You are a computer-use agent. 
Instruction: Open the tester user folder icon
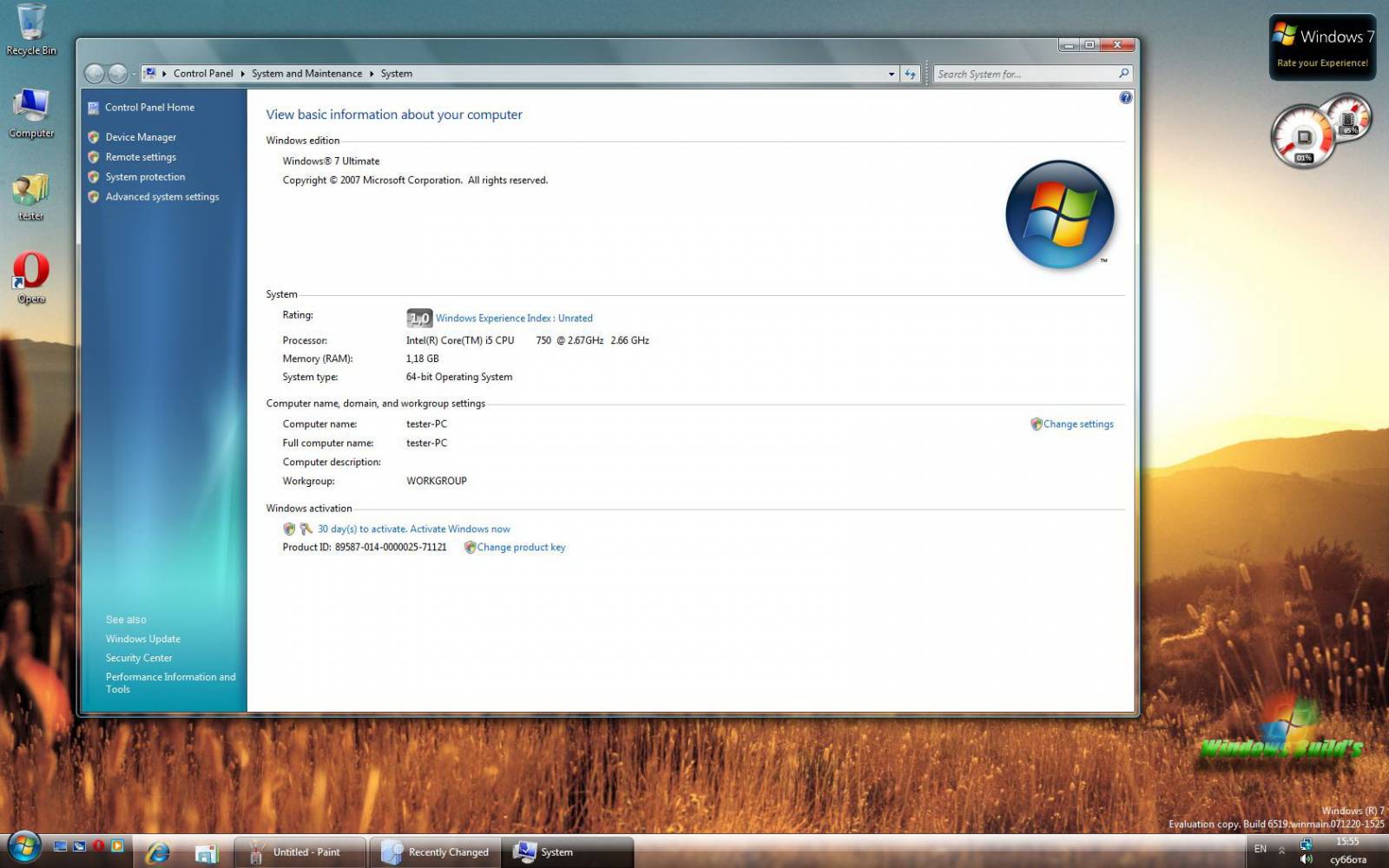pyautogui.click(x=31, y=196)
